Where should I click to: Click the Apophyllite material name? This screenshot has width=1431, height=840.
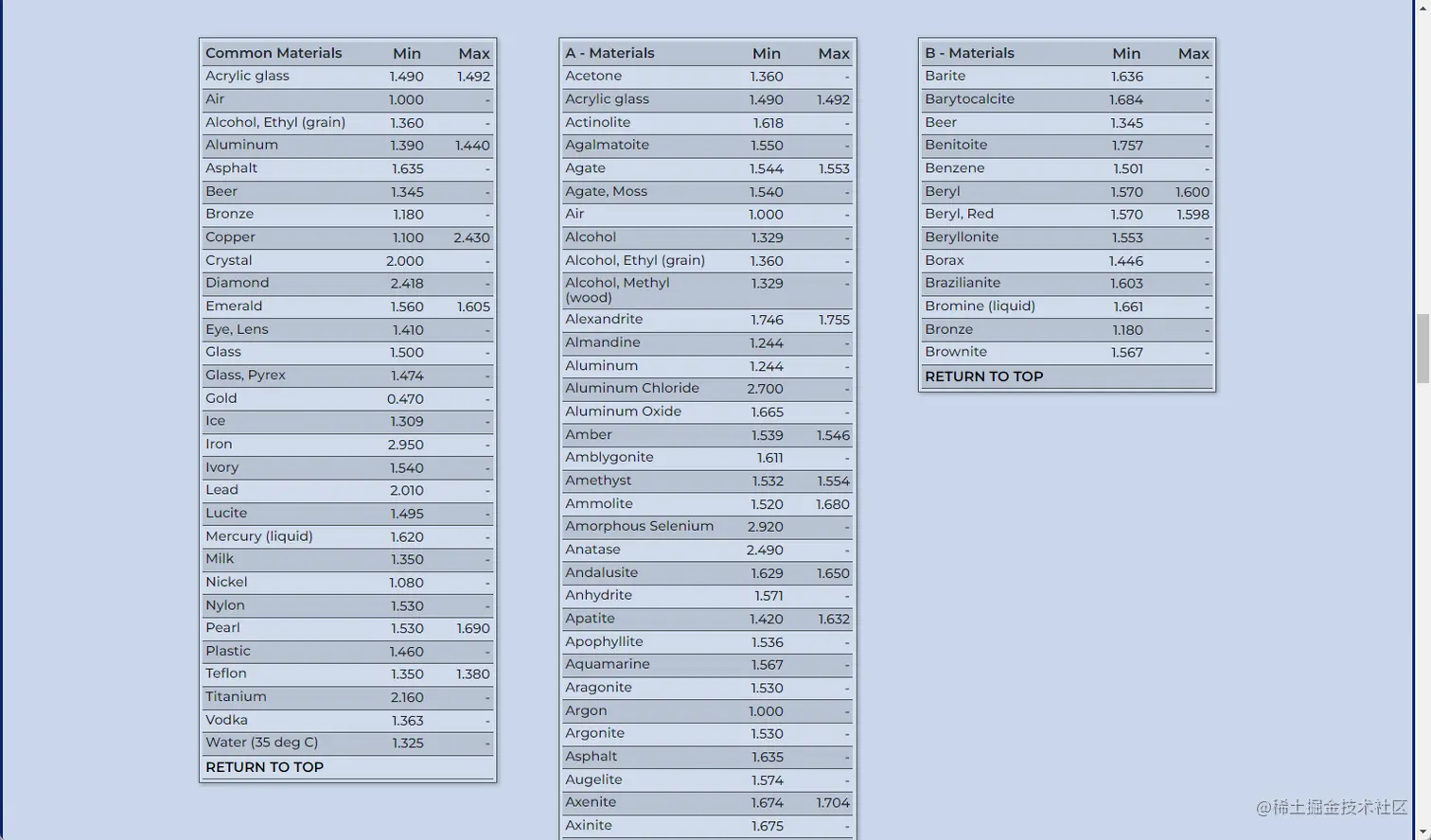click(604, 641)
